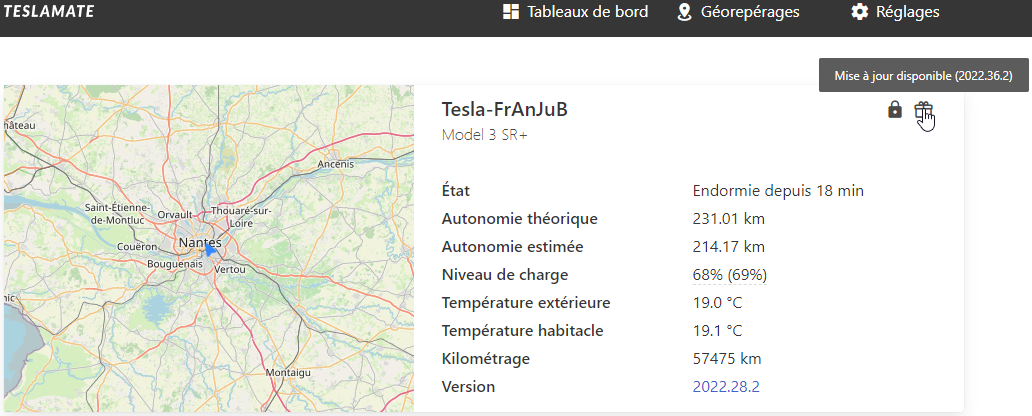Open the Géorepérages page

pyautogui.click(x=738, y=12)
